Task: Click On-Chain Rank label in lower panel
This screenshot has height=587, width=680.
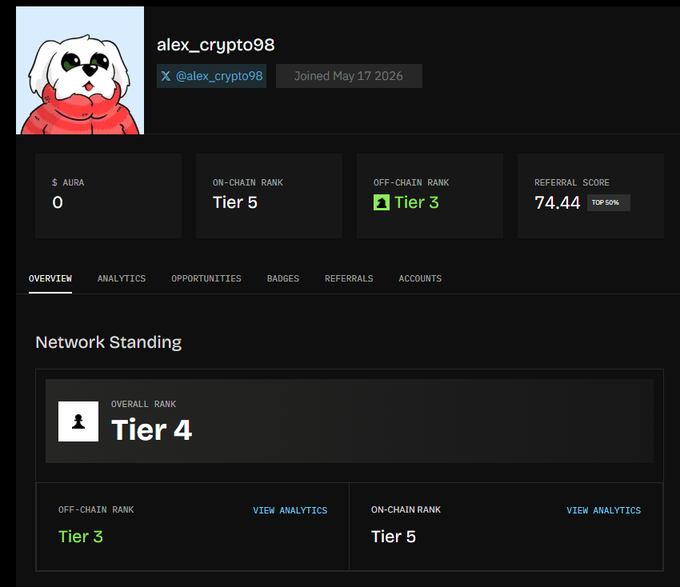Action: point(406,510)
